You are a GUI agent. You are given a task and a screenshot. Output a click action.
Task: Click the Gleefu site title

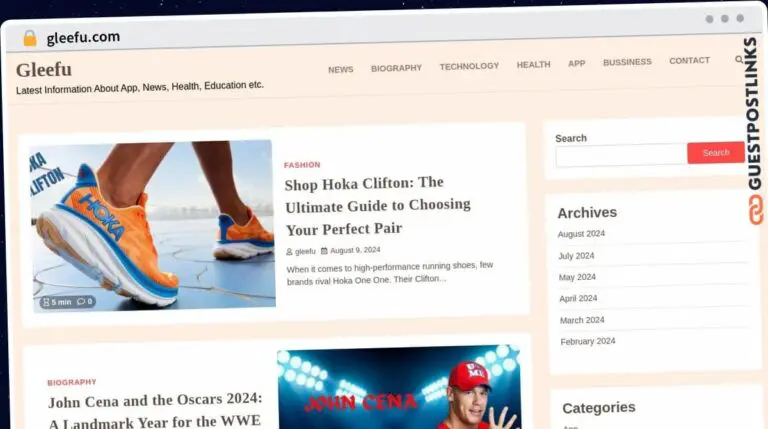click(44, 70)
